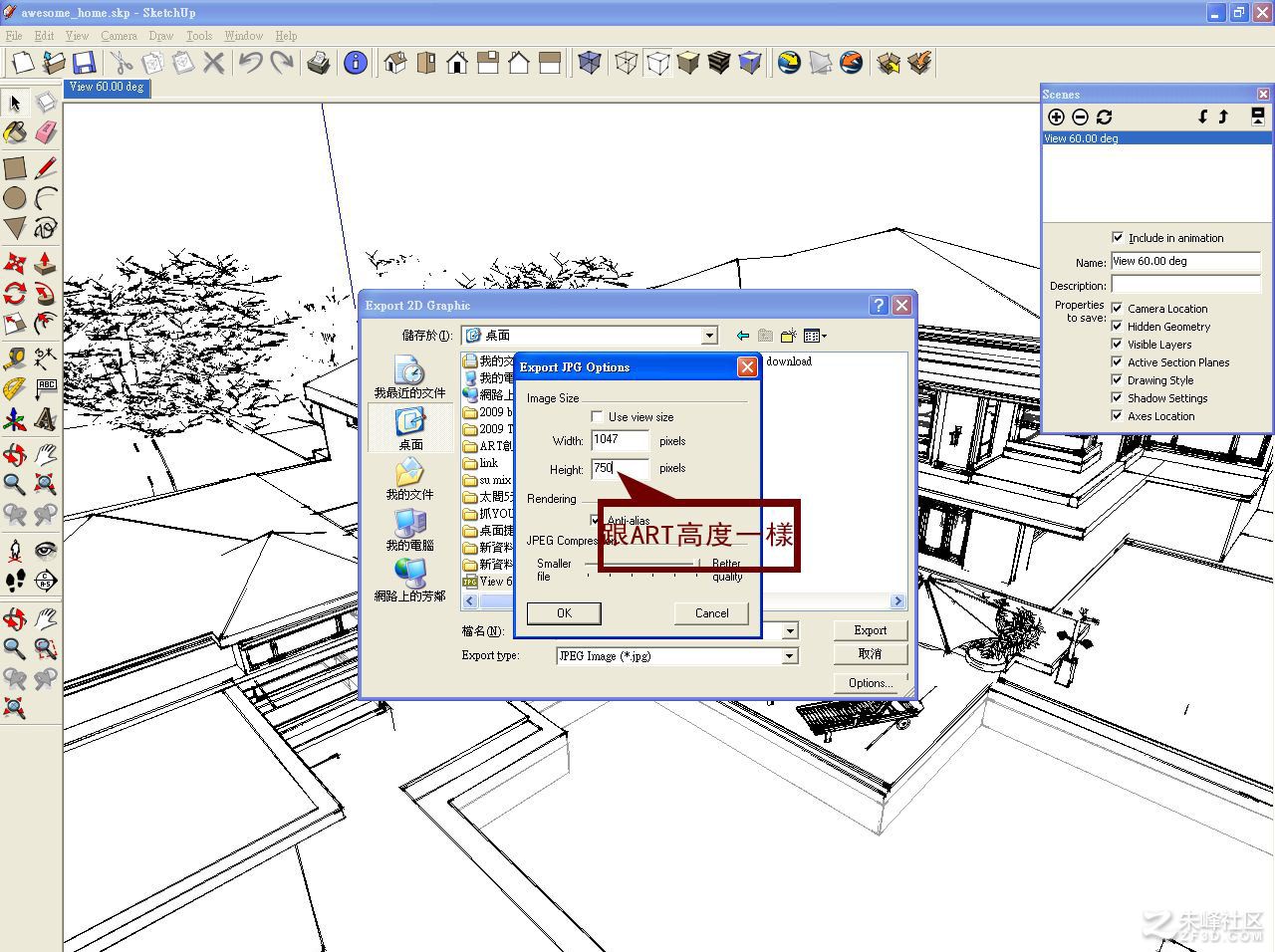Open 我的電腦 in places bar
Image resolution: width=1275 pixels, height=952 pixels.
point(409,530)
